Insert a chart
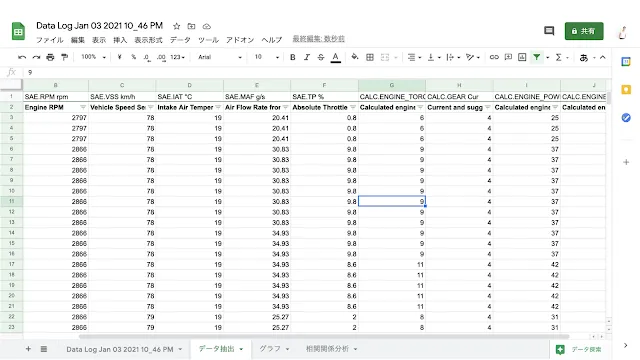The height and width of the screenshot is (360, 640). [522, 57]
